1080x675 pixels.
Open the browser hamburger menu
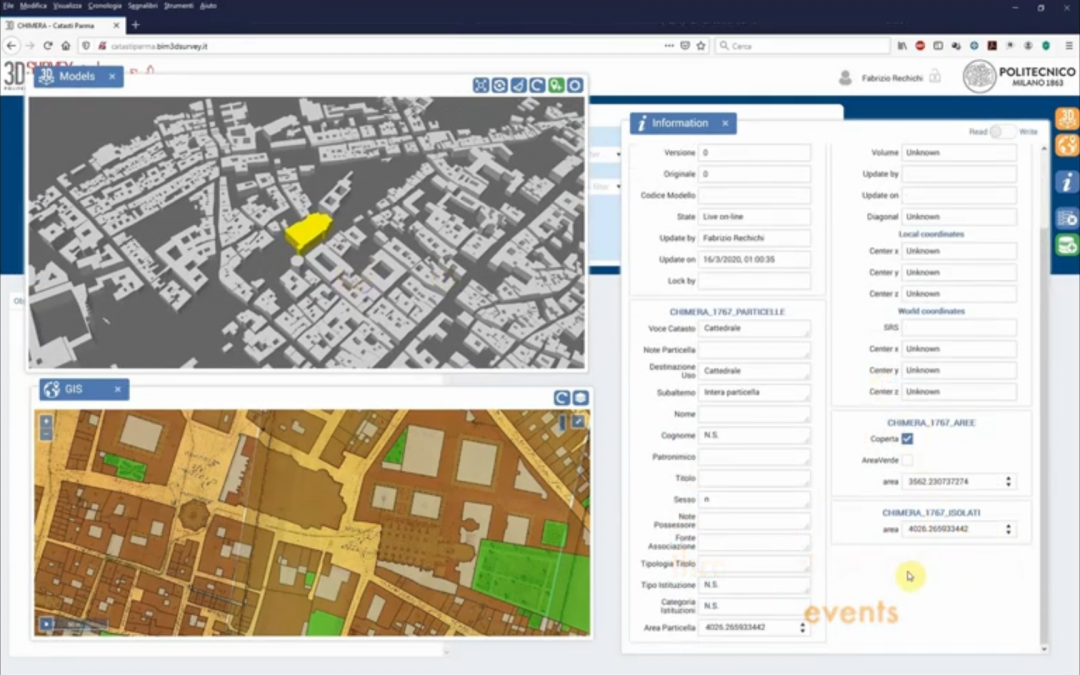coord(1069,45)
